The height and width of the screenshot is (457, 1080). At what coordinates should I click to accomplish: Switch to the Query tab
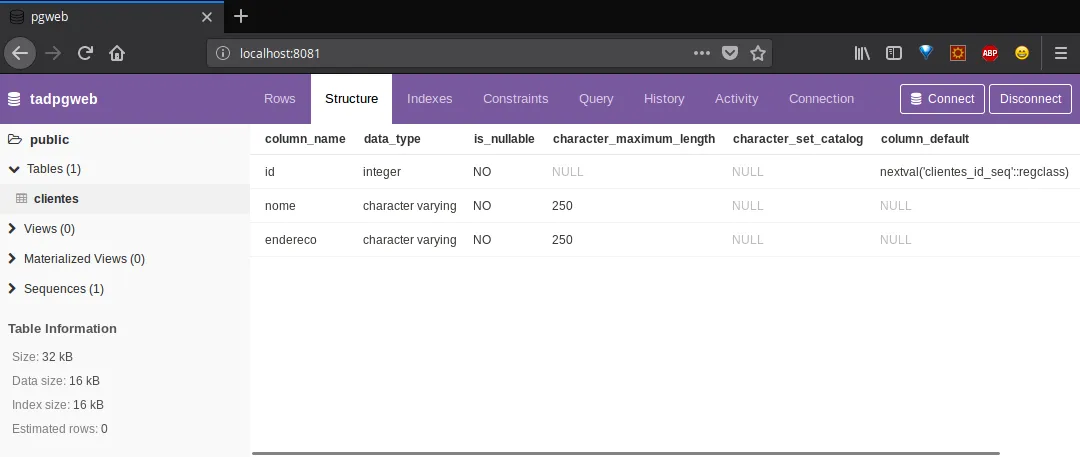coord(596,99)
